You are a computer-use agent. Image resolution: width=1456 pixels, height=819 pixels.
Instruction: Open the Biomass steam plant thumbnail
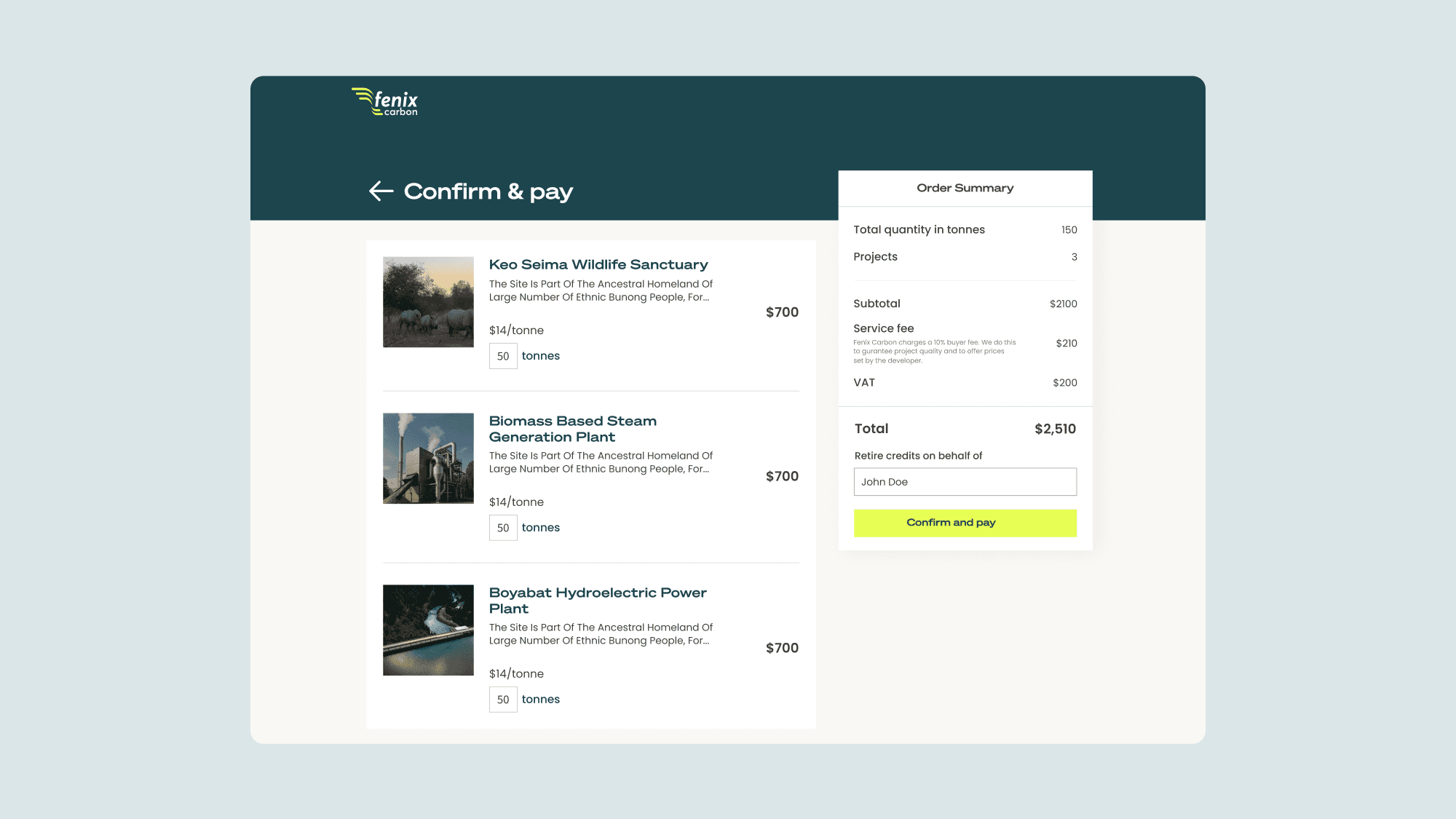point(428,458)
